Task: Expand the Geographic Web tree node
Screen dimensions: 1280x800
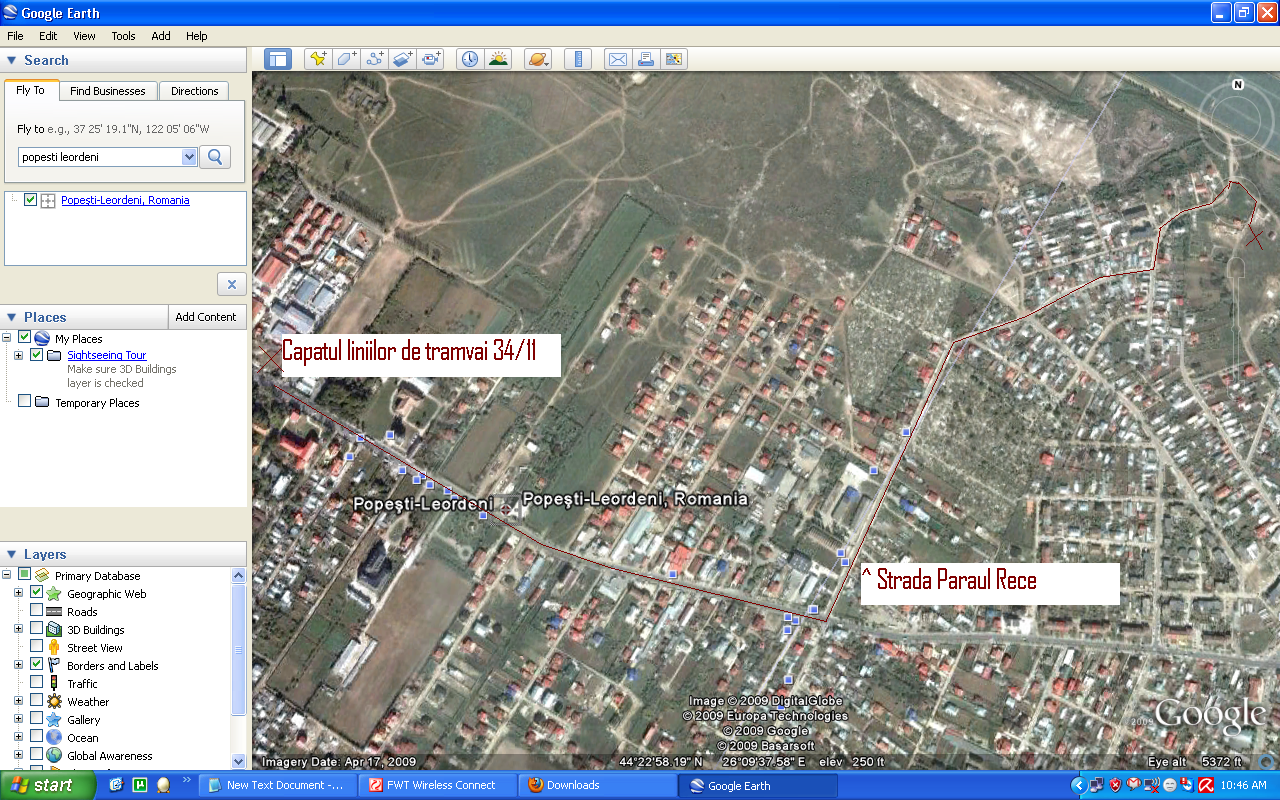Action: [18, 593]
